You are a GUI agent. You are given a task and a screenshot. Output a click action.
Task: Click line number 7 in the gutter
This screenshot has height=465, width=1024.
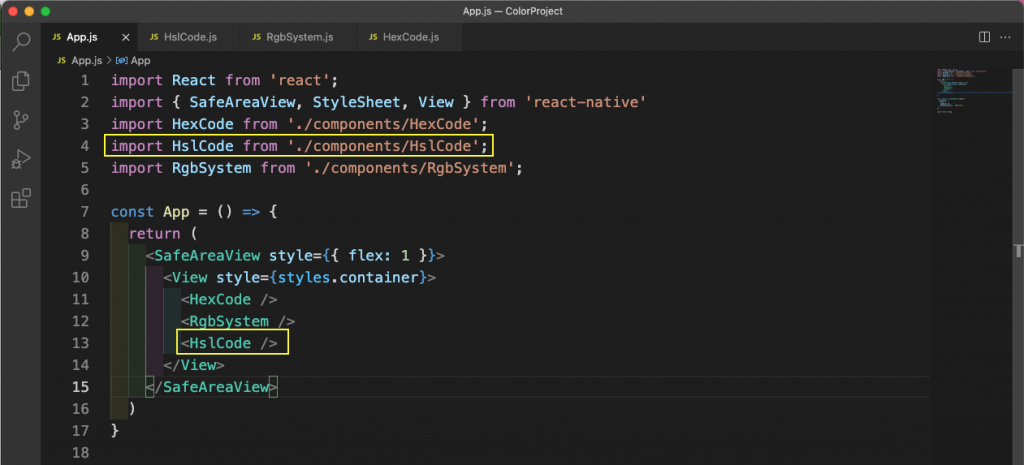coord(85,212)
